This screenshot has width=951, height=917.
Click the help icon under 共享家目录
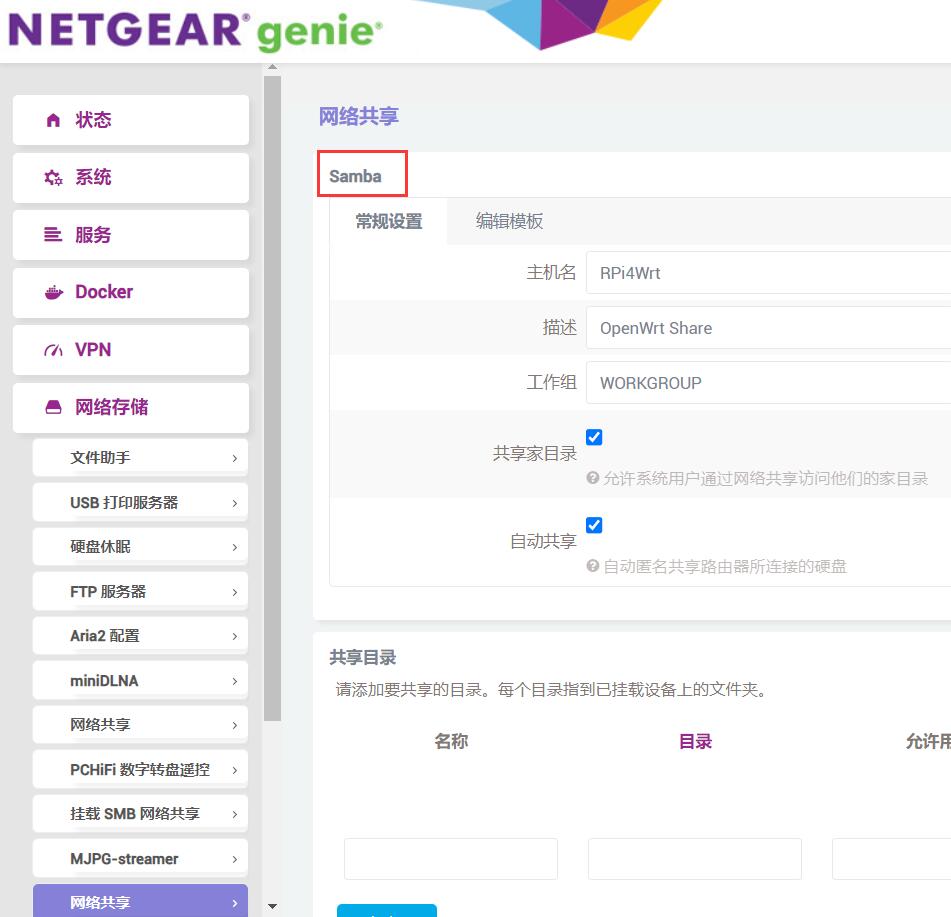pyautogui.click(x=593, y=478)
